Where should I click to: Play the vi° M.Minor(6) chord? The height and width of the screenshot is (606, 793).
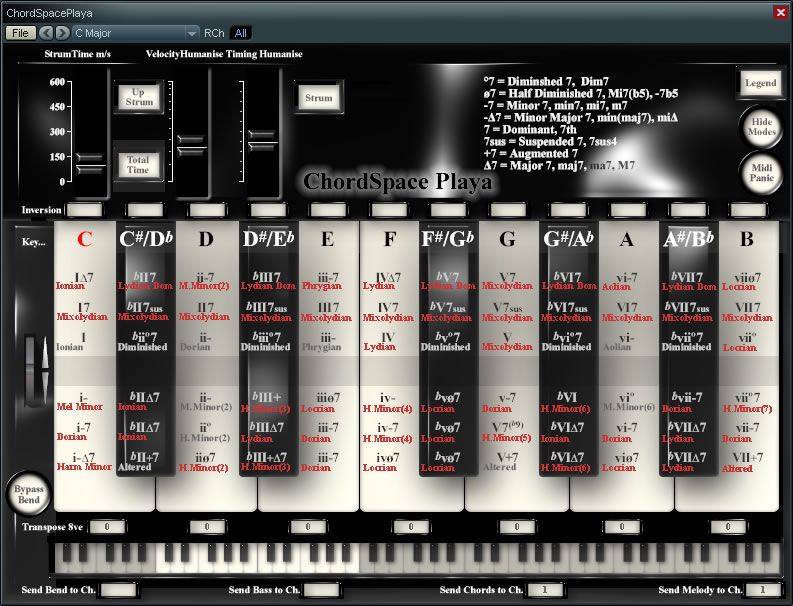(629, 402)
